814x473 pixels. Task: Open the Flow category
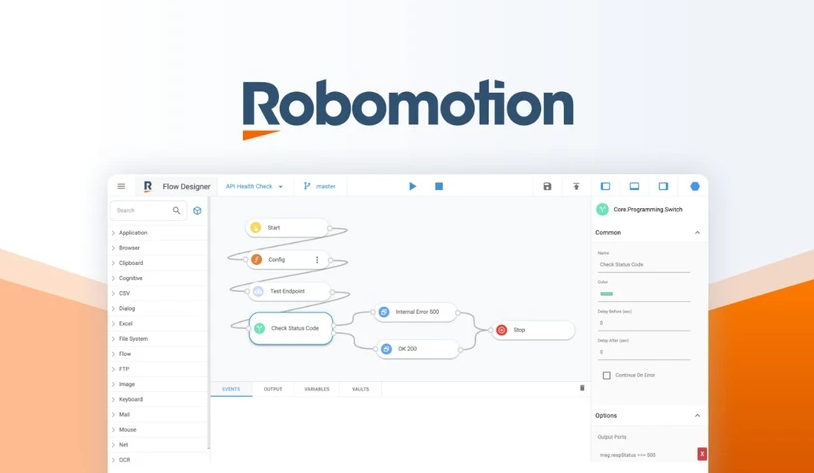158,354
